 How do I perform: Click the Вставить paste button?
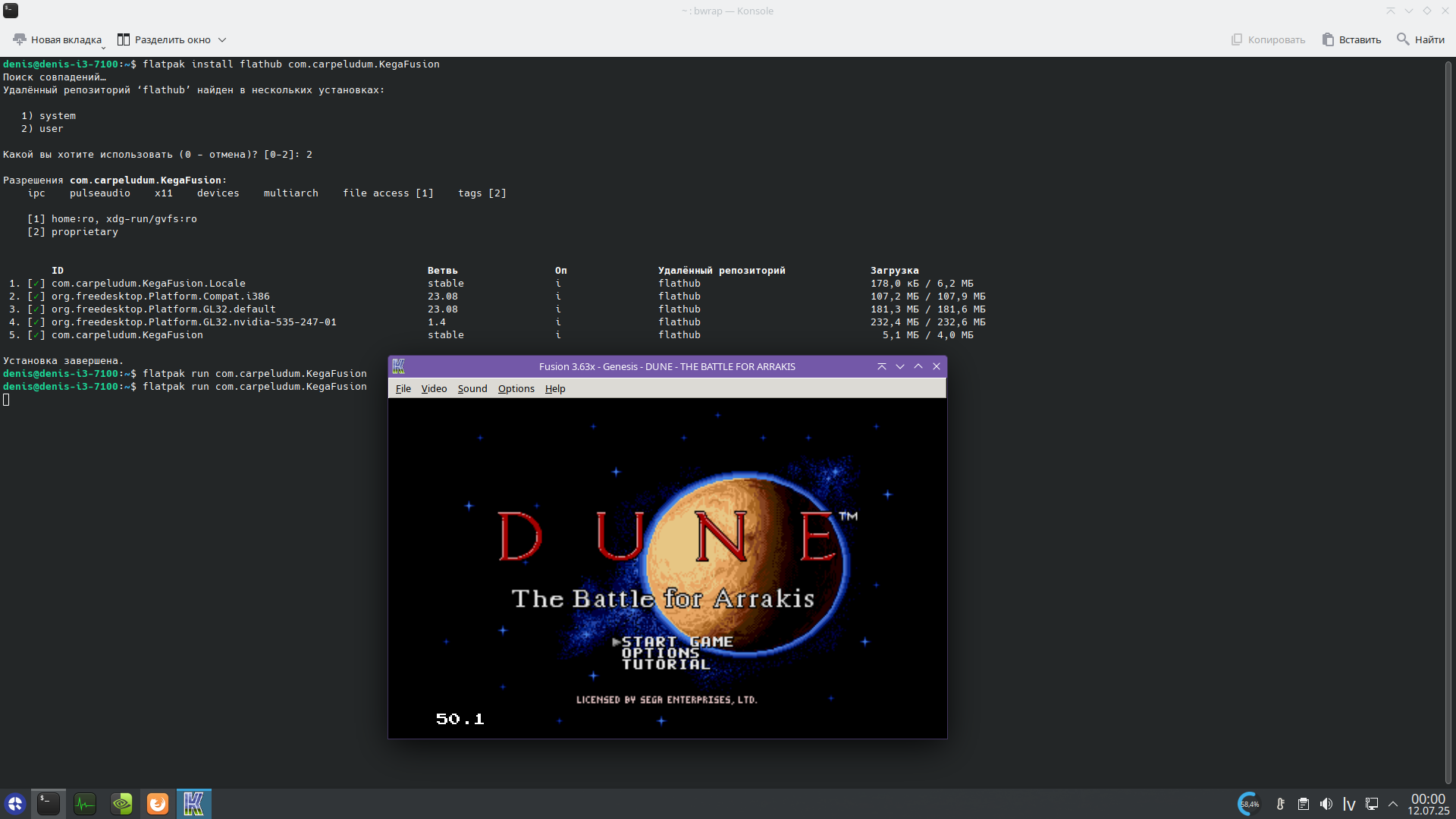[1351, 39]
